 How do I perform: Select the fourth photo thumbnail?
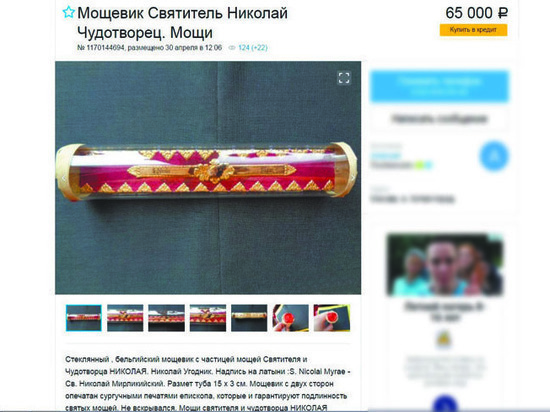coord(208,318)
